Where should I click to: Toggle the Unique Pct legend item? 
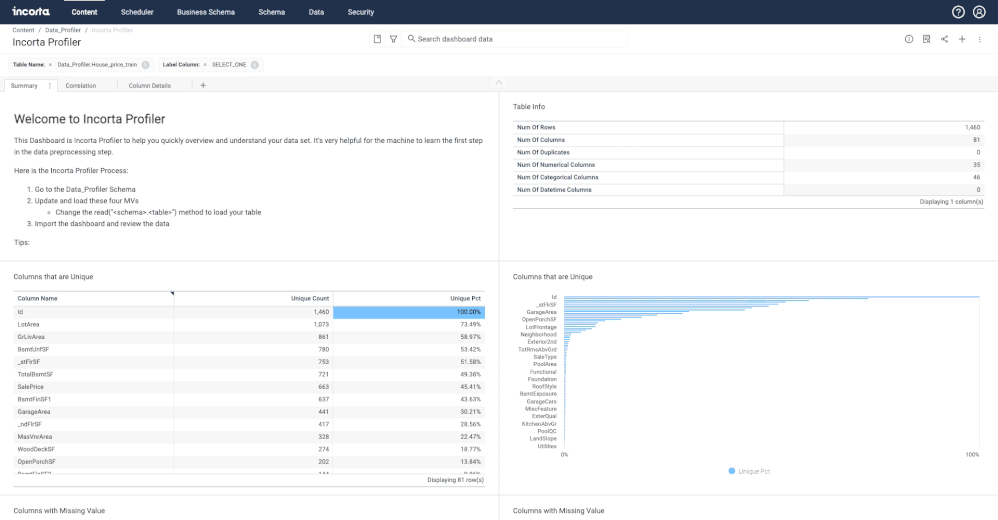coord(750,471)
